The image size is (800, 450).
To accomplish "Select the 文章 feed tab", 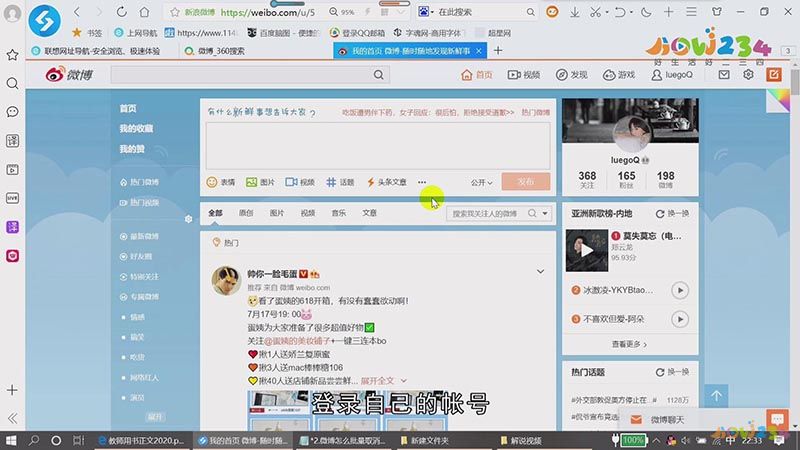I will coord(369,213).
